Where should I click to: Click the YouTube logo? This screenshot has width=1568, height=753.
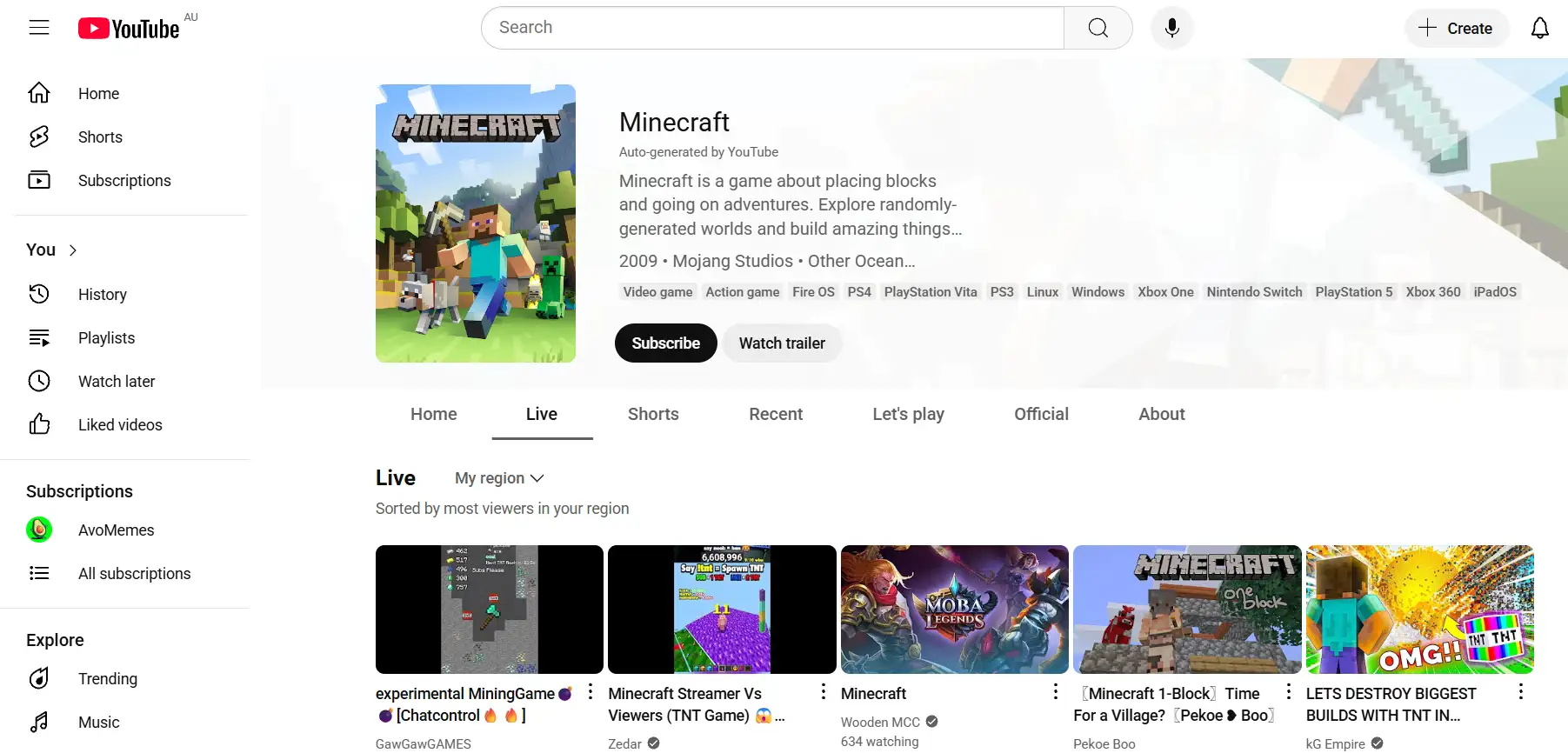click(129, 29)
